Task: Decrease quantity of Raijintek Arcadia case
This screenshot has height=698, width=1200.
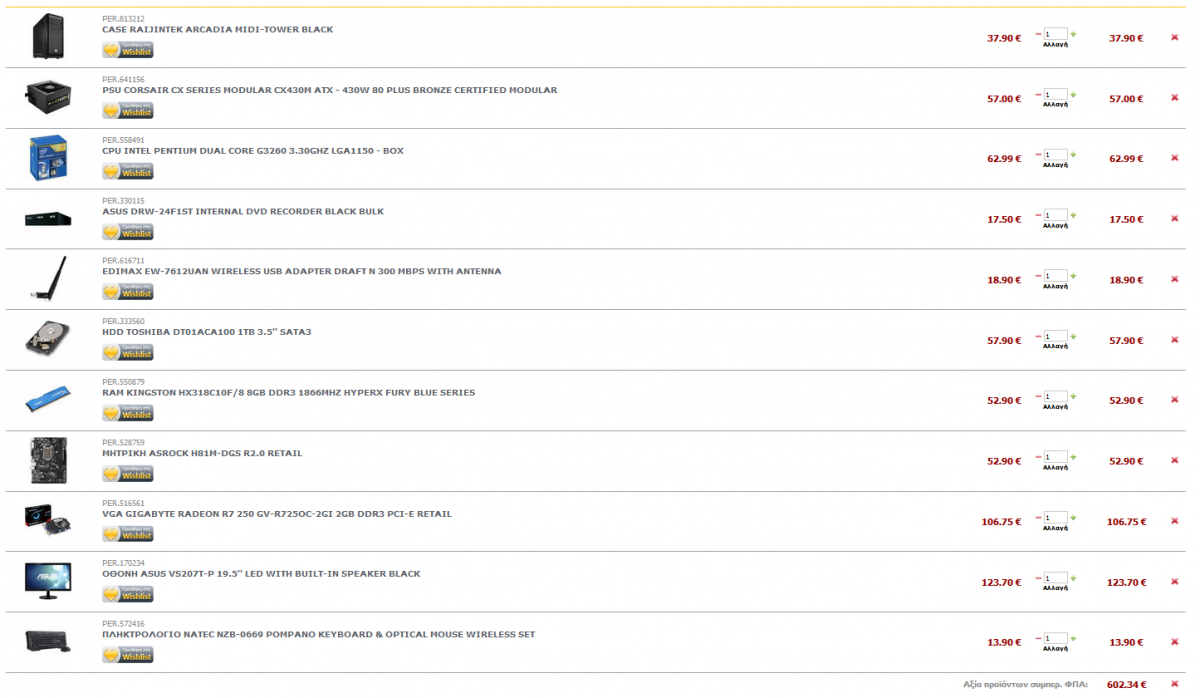Action: pyautogui.click(x=1038, y=34)
